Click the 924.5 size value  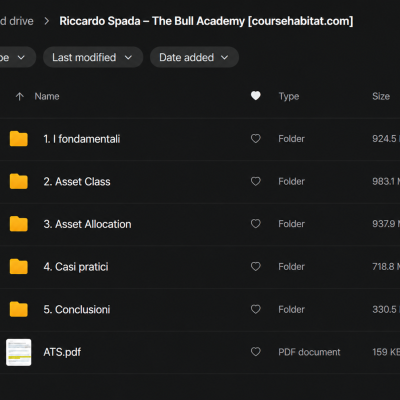click(386, 139)
